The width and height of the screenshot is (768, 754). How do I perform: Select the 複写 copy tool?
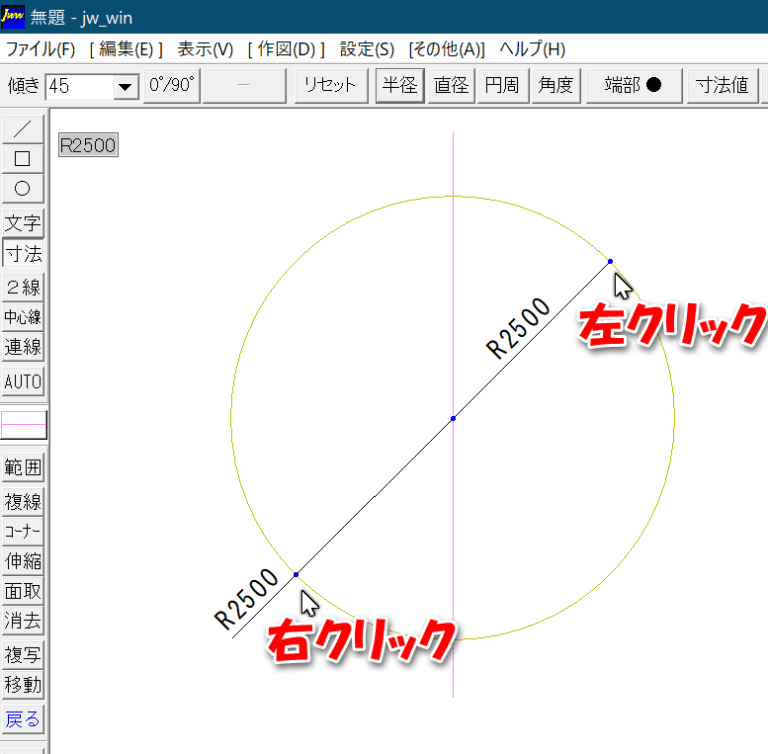coord(23,655)
